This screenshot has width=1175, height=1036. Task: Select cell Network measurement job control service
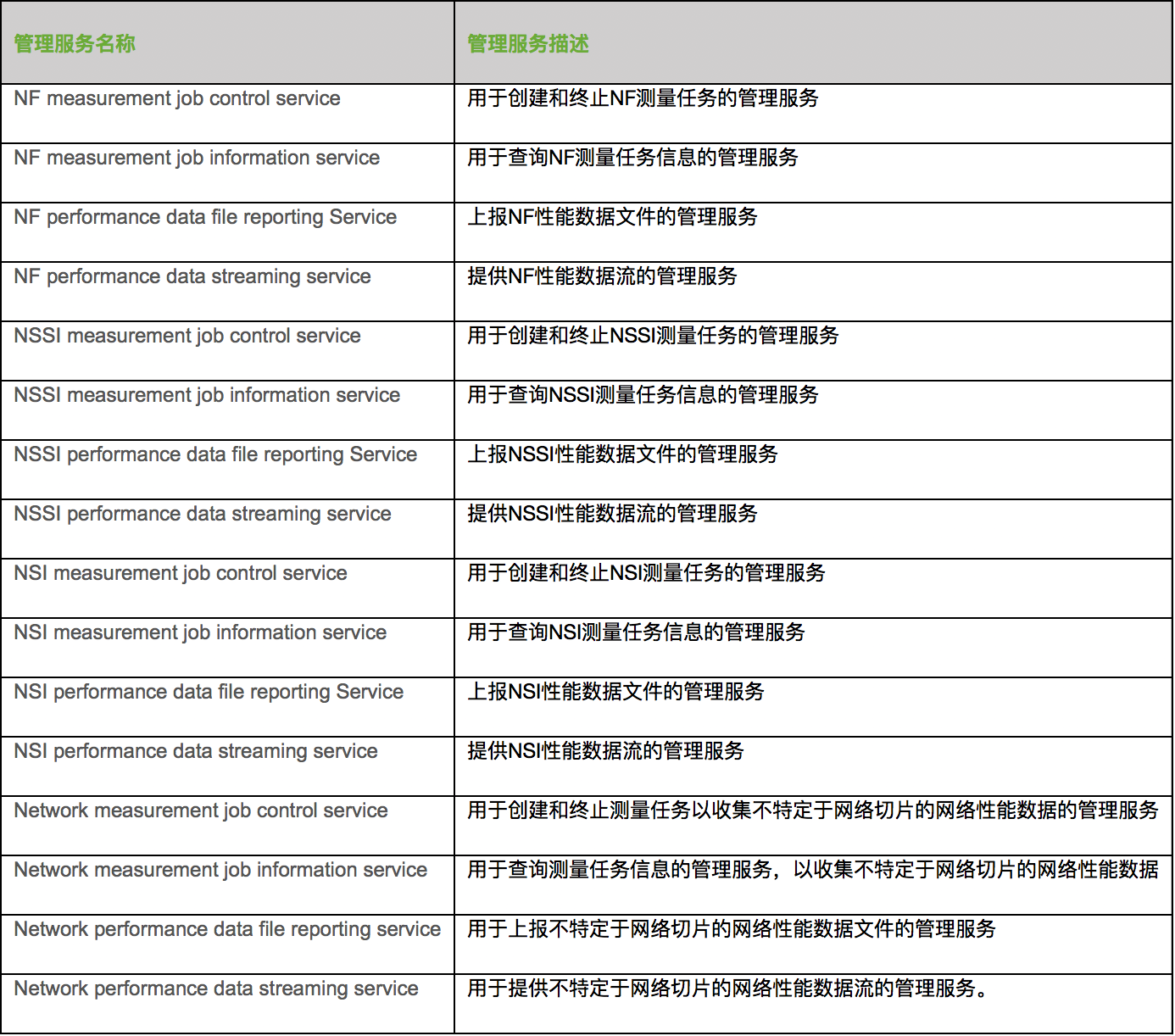point(227,826)
